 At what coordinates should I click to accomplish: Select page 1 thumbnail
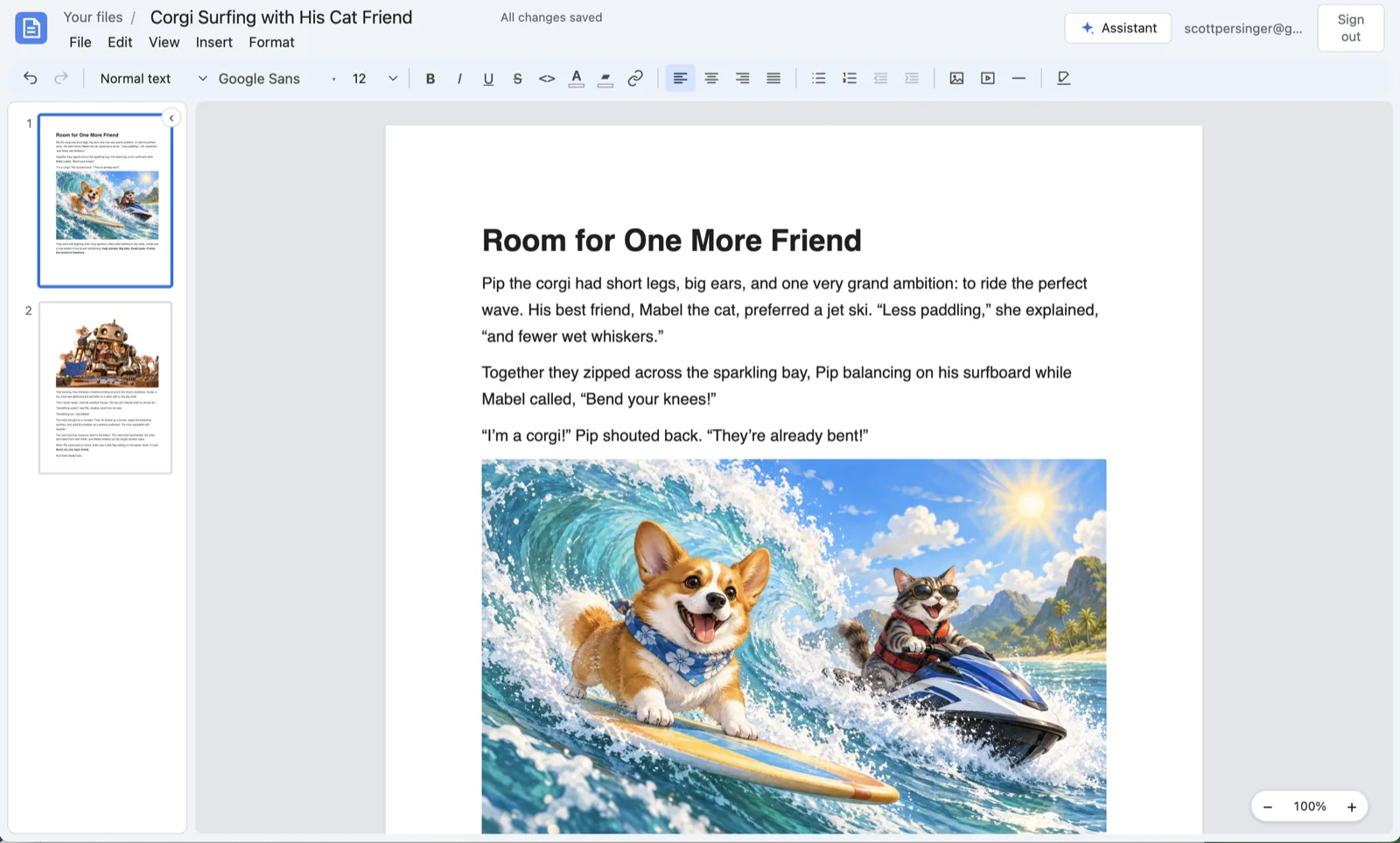click(x=105, y=200)
